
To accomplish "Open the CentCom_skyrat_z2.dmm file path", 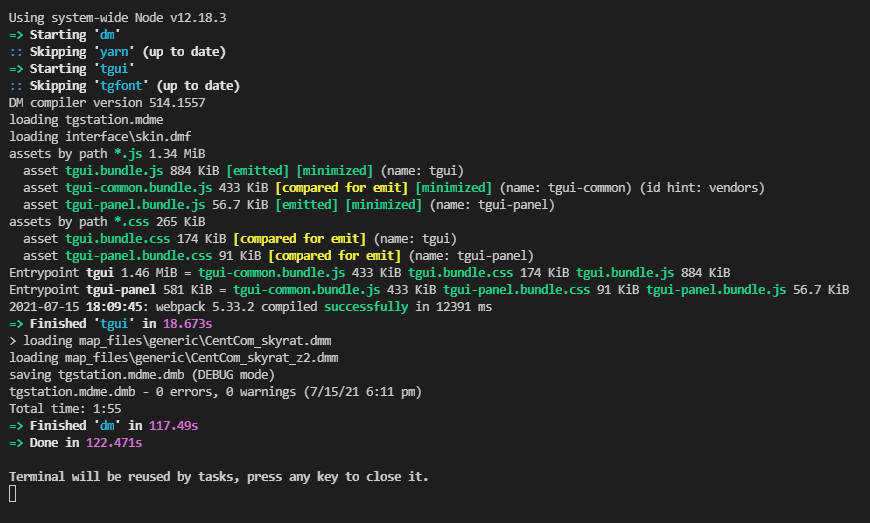I will click(203, 358).
